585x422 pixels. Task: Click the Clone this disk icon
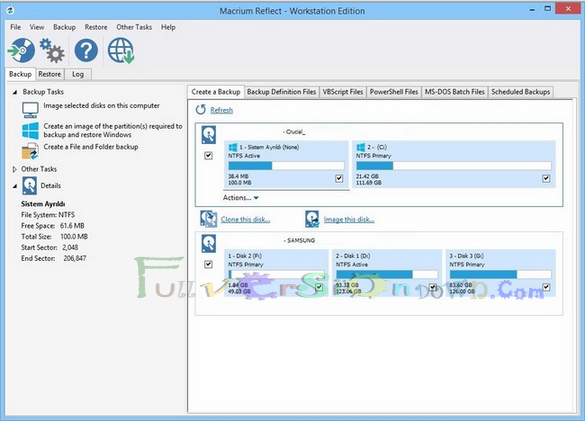(x=208, y=219)
